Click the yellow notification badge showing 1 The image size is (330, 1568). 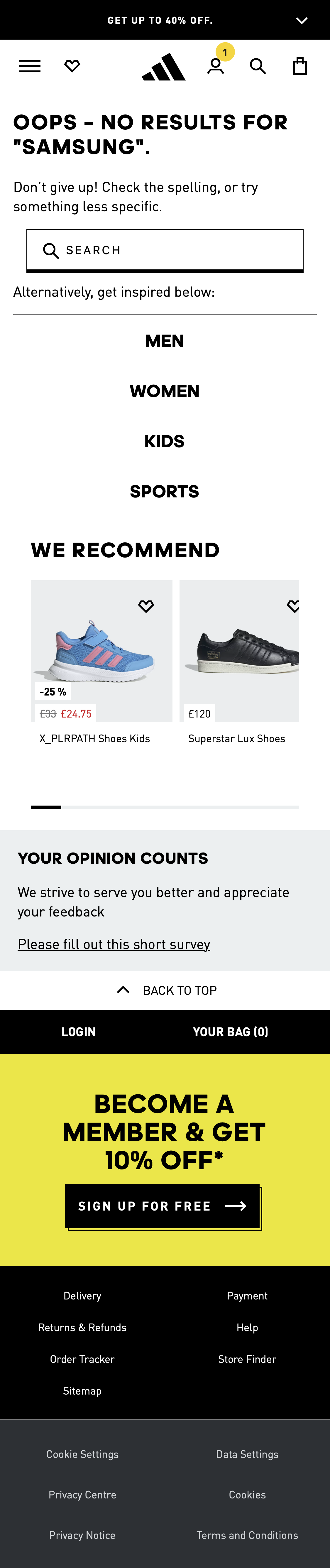pyautogui.click(x=225, y=52)
